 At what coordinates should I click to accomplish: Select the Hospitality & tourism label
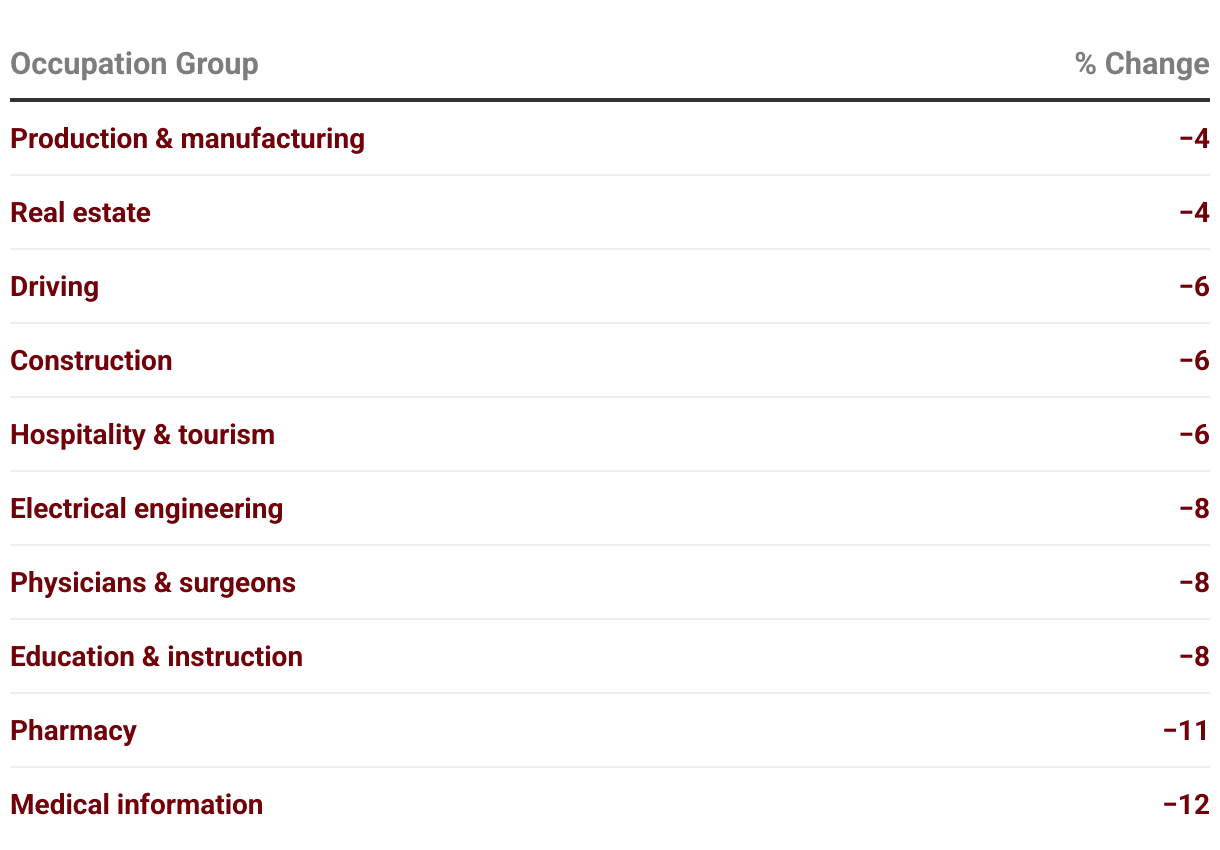(x=142, y=434)
